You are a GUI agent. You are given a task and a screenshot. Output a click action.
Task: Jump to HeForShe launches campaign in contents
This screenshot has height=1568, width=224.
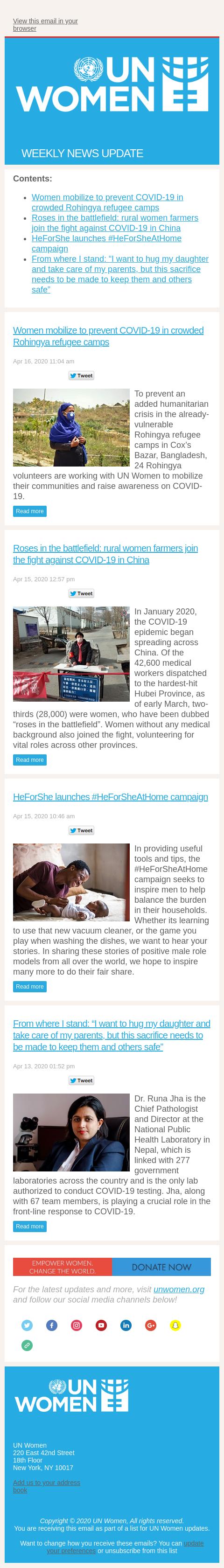pyautogui.click(x=106, y=244)
